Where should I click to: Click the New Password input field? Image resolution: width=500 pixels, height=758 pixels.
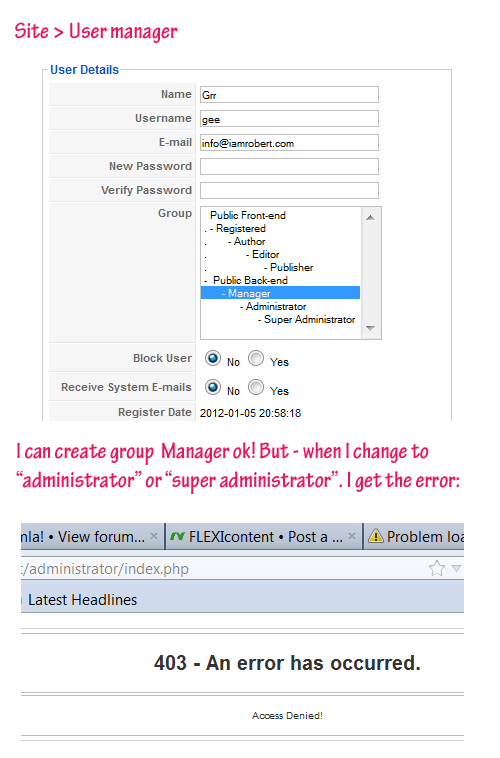289,166
